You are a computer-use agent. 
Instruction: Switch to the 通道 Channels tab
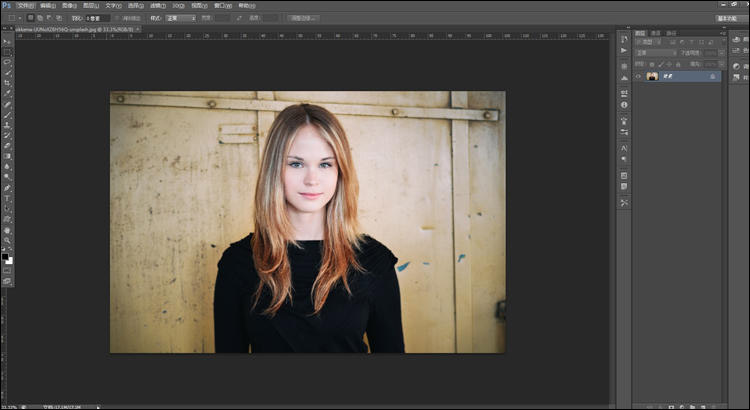pyautogui.click(x=655, y=33)
